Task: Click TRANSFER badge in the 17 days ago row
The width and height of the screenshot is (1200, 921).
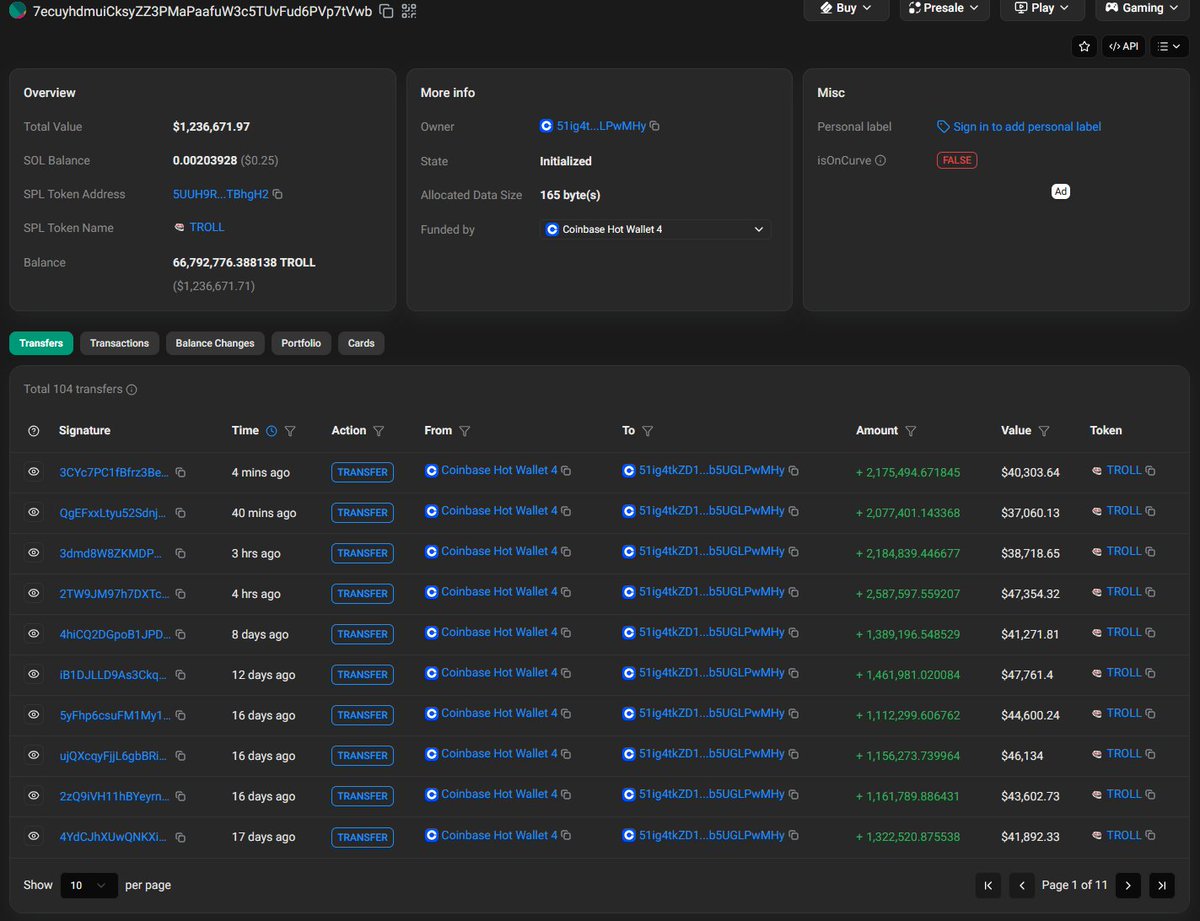Action: (362, 837)
